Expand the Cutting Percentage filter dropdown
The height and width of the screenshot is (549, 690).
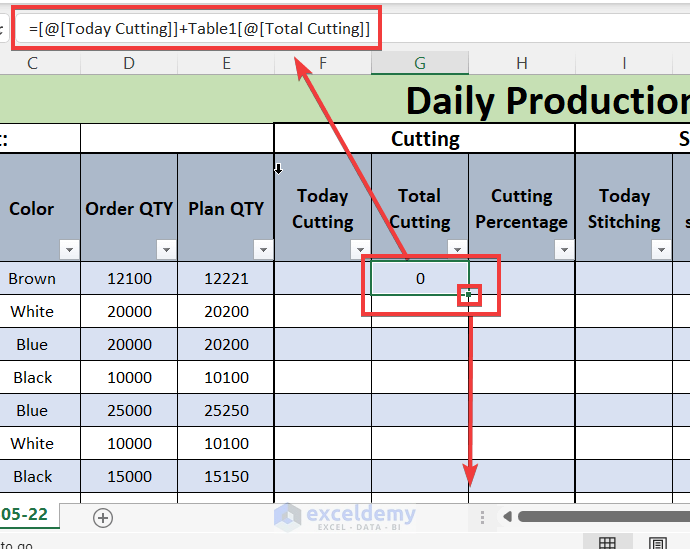click(x=564, y=249)
